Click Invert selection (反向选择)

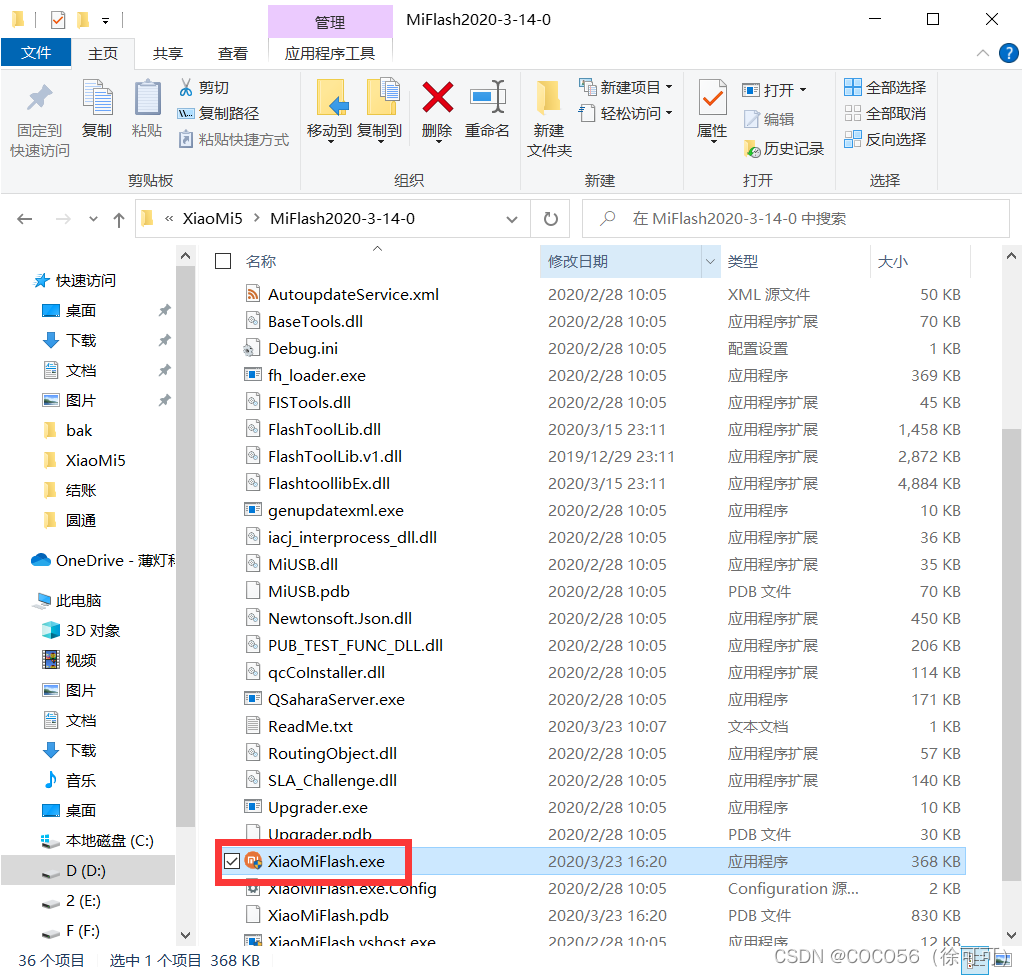click(885, 139)
